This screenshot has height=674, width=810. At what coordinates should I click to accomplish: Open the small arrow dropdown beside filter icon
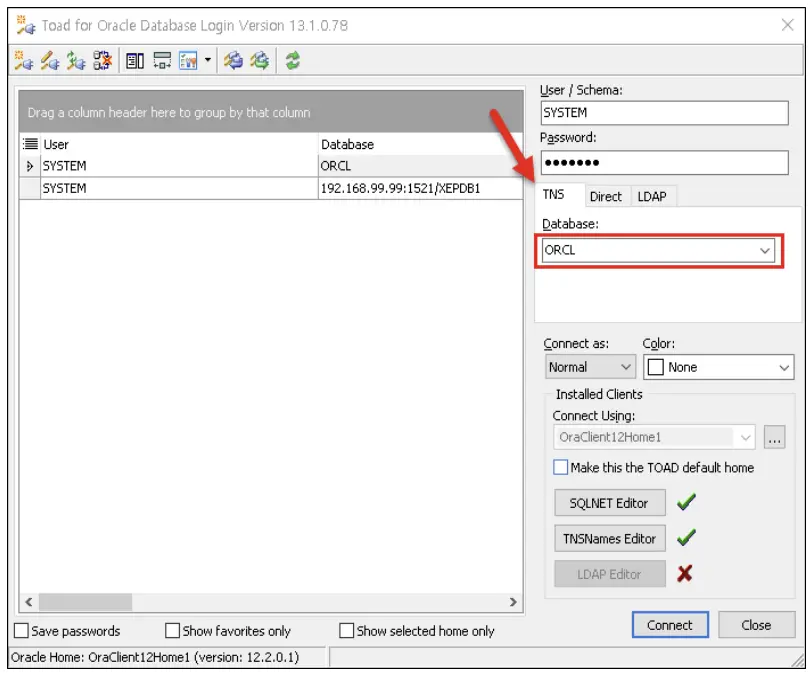(x=208, y=60)
